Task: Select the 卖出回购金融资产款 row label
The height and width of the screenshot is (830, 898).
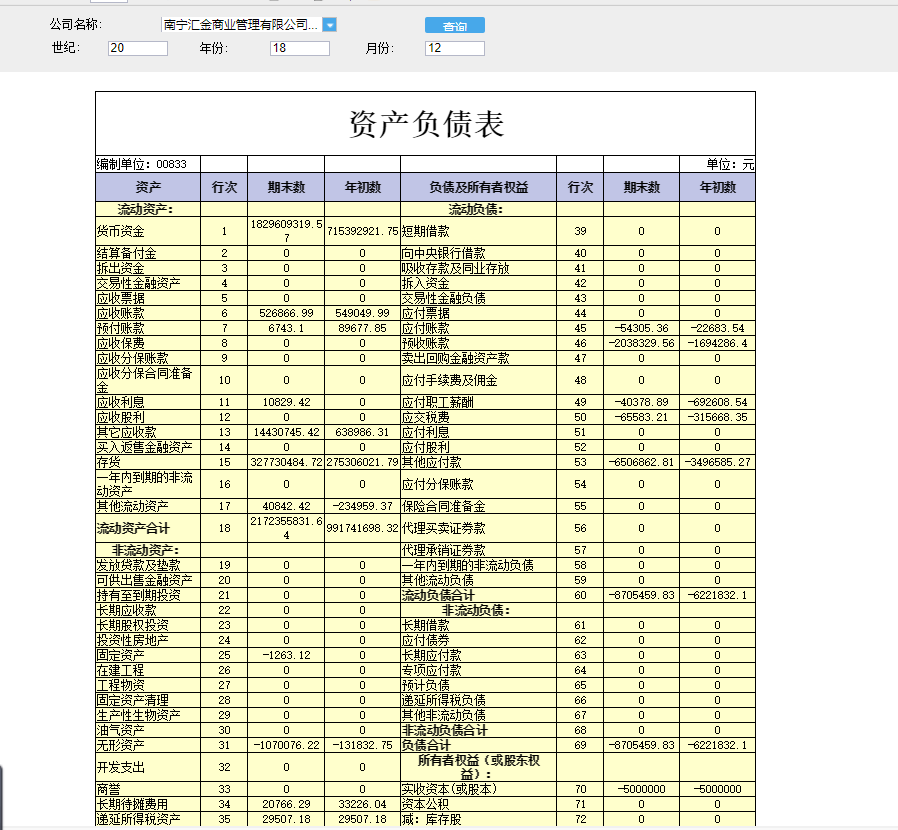Action: tap(455, 358)
